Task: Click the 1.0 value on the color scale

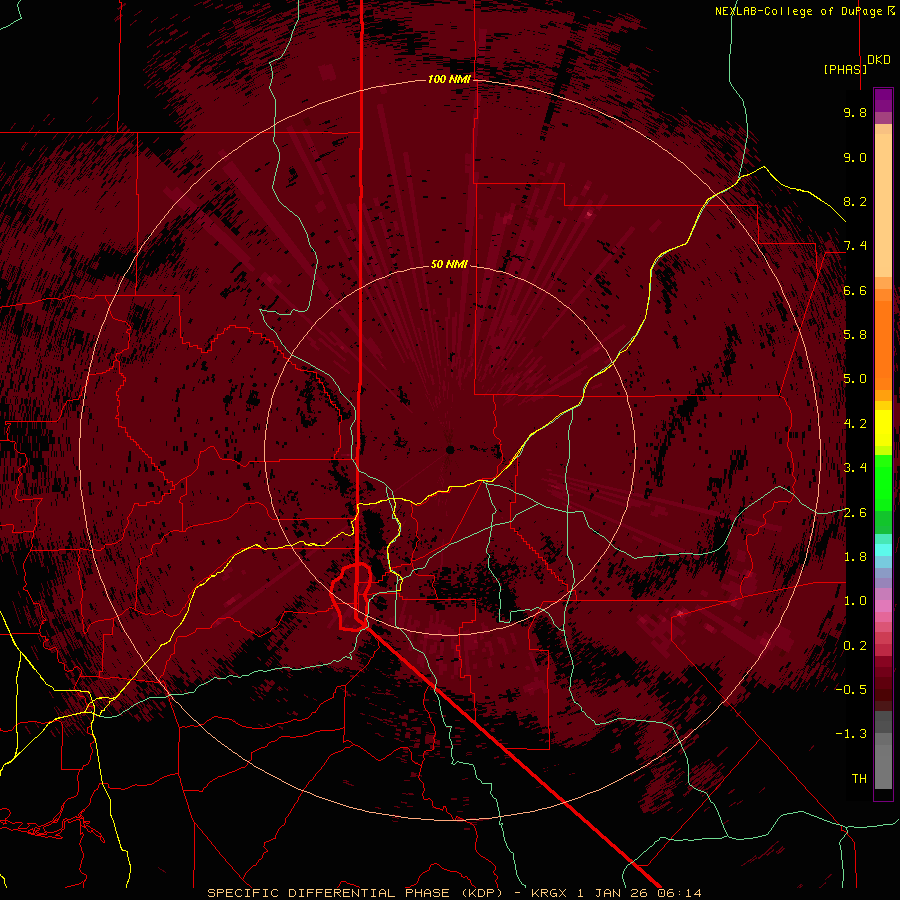Action: tap(855, 601)
